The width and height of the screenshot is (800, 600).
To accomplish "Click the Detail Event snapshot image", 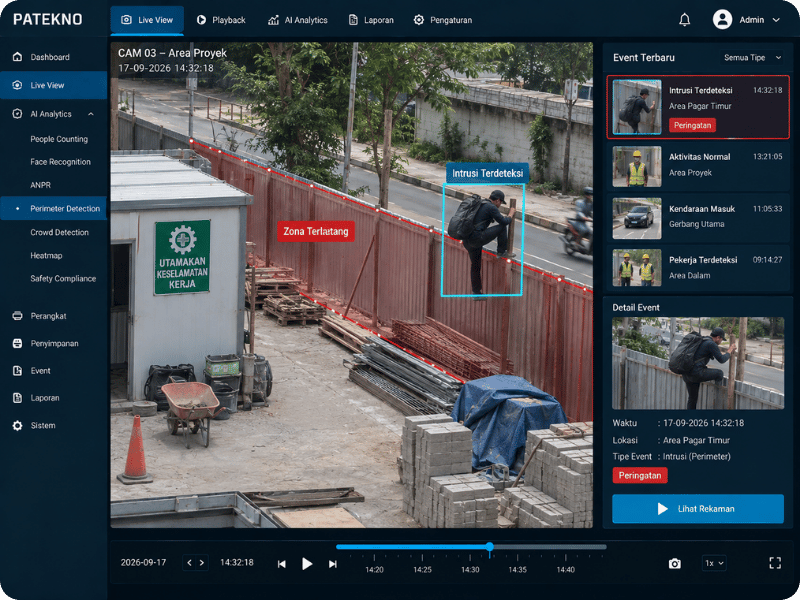I will (698, 363).
